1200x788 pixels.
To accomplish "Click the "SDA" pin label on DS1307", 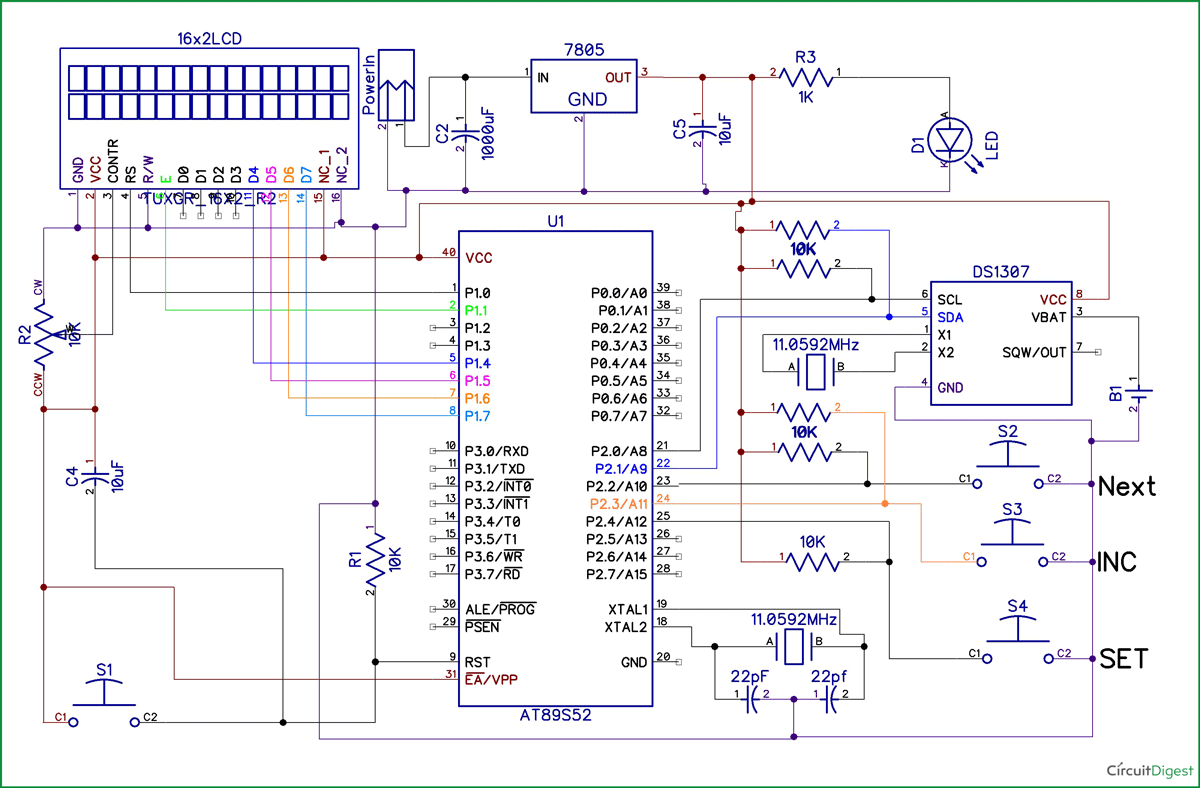I will pos(950,317).
